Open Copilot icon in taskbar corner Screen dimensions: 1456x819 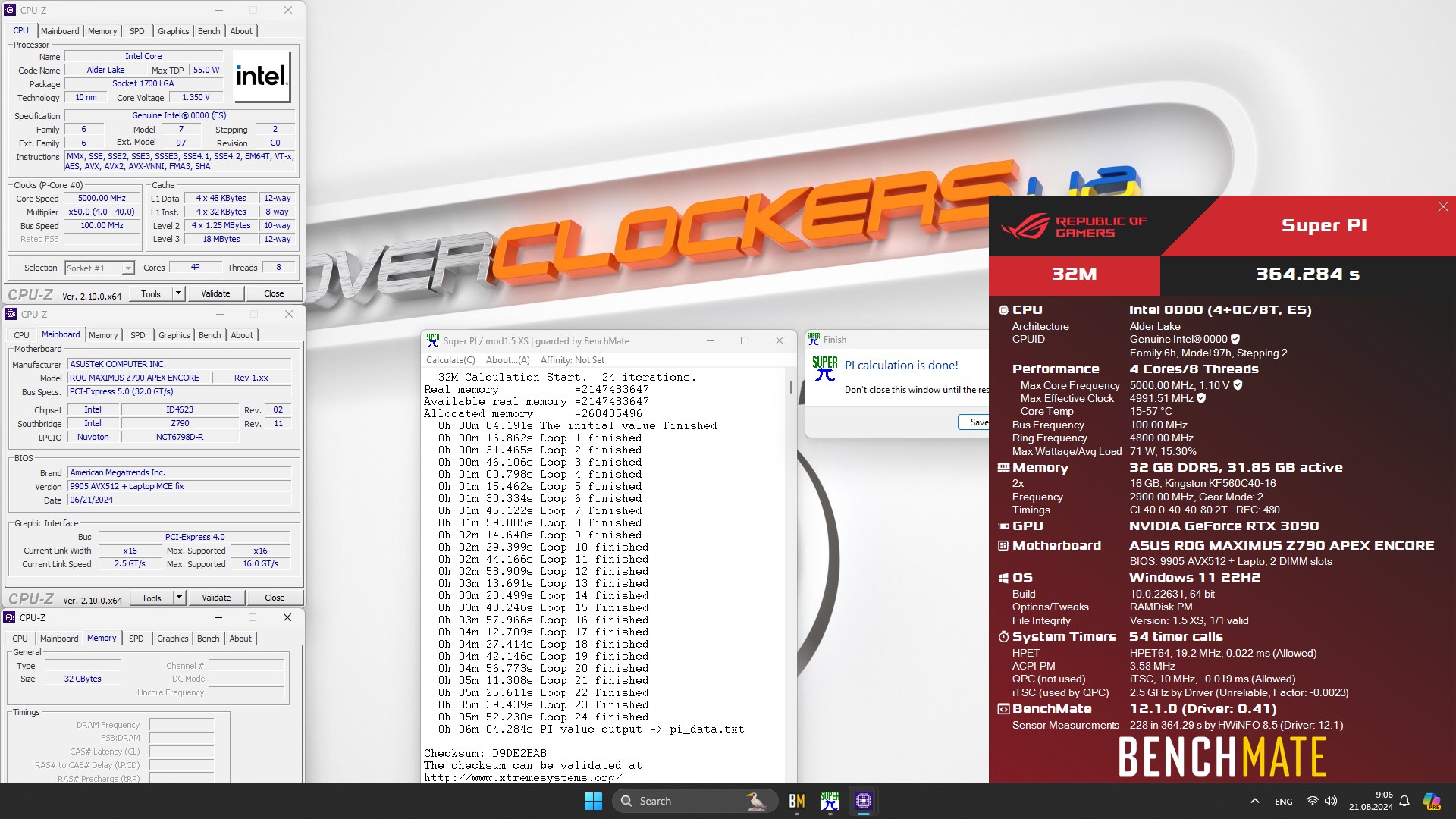pyautogui.click(x=1432, y=801)
